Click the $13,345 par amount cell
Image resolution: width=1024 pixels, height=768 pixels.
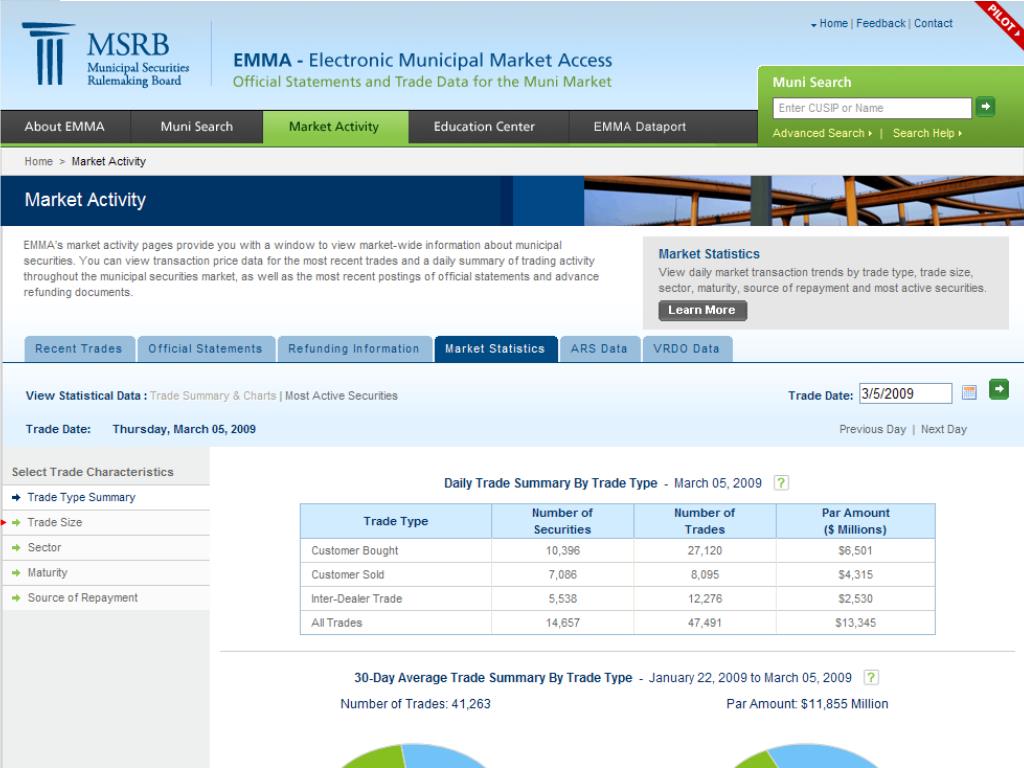point(856,623)
